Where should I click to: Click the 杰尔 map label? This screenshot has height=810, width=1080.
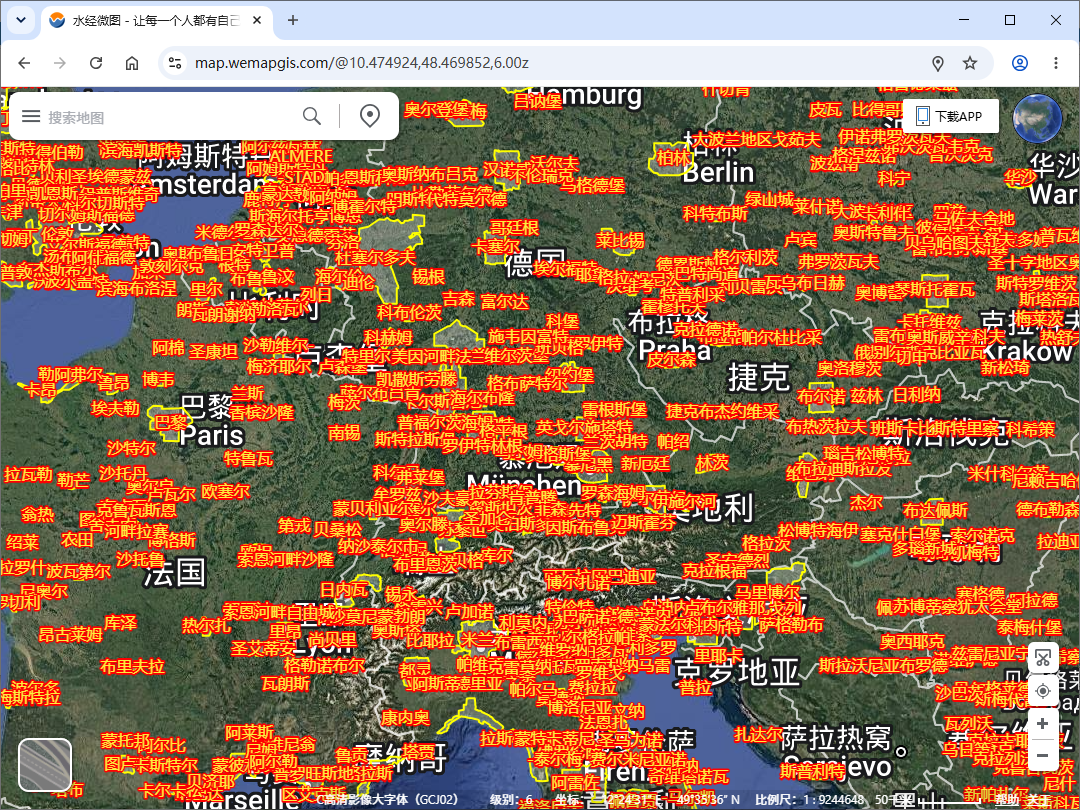(x=866, y=501)
